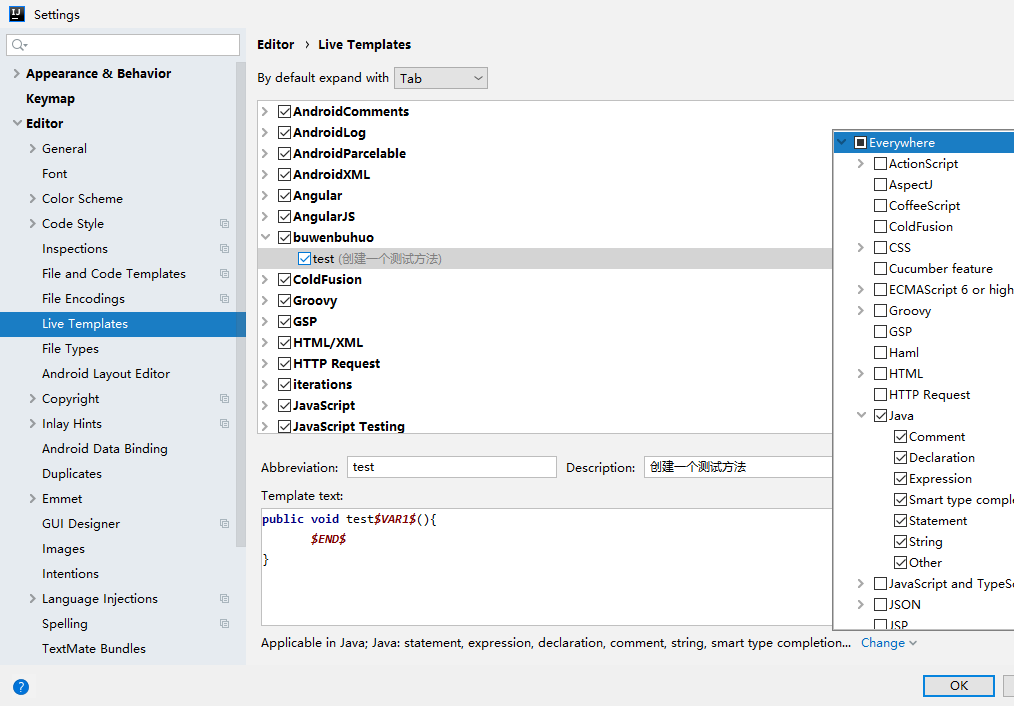Viewport: 1014px width, 706px height.
Task: Click the Editor breadcrumb link
Action: pos(275,45)
